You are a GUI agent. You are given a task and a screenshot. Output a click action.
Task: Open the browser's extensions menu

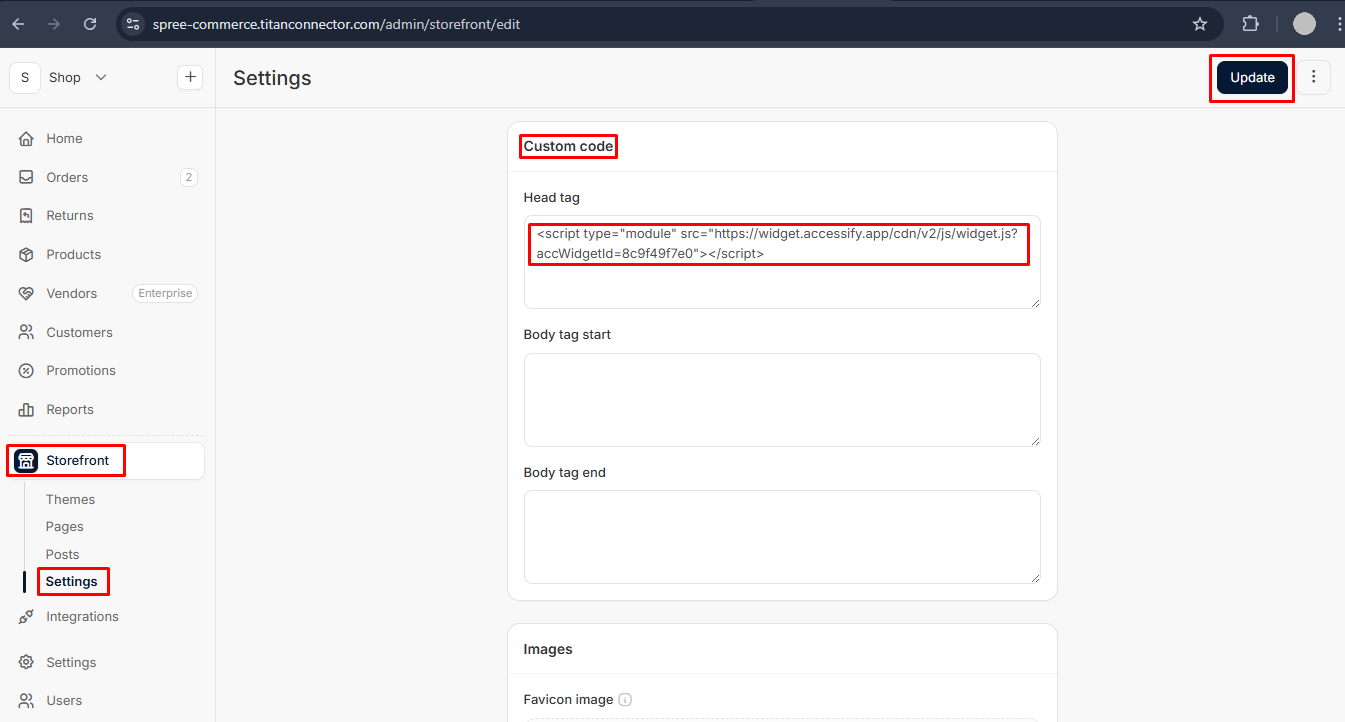[1250, 24]
